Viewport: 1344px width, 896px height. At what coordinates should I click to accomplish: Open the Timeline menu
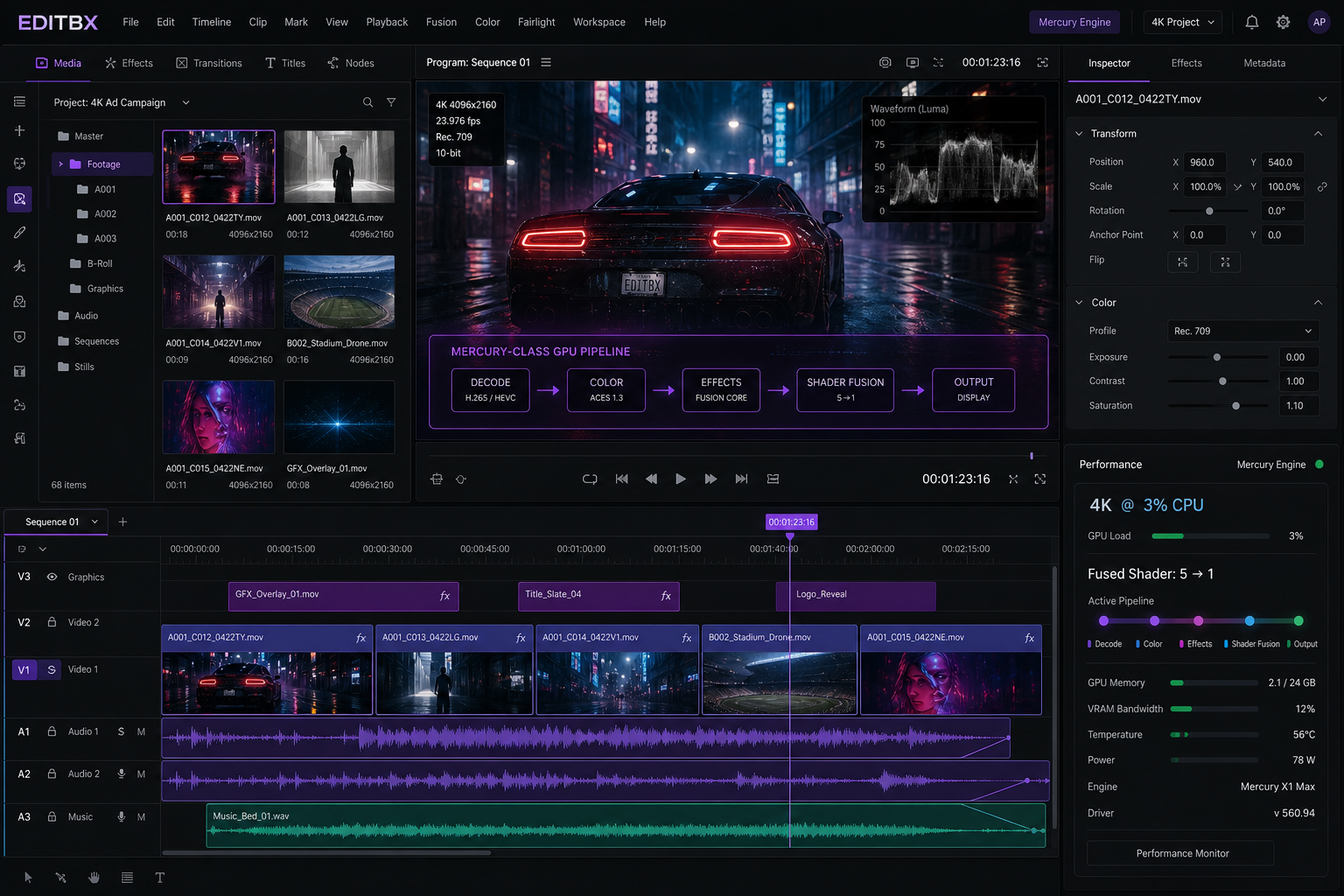click(x=212, y=22)
